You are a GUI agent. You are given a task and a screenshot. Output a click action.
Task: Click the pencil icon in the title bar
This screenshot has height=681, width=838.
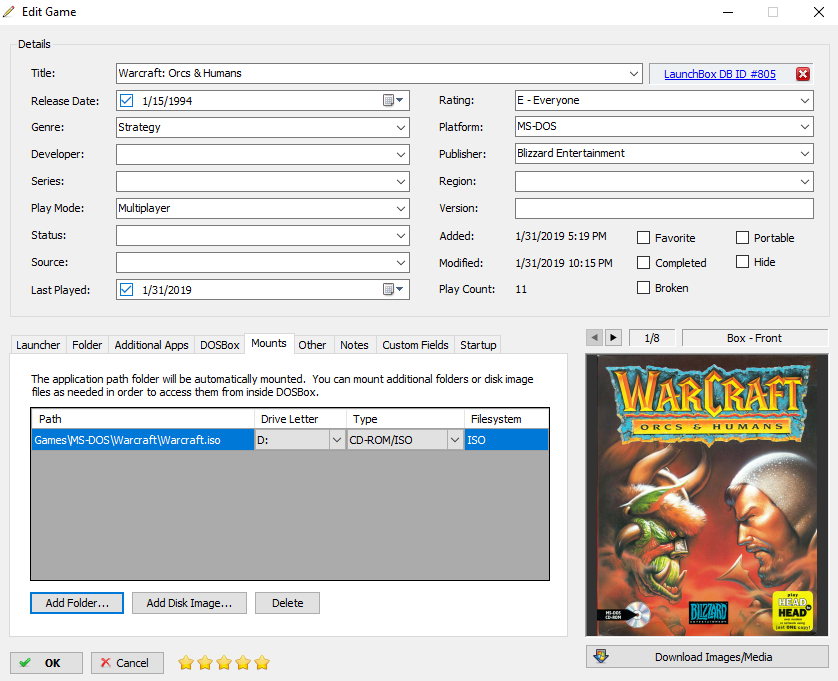click(9, 12)
